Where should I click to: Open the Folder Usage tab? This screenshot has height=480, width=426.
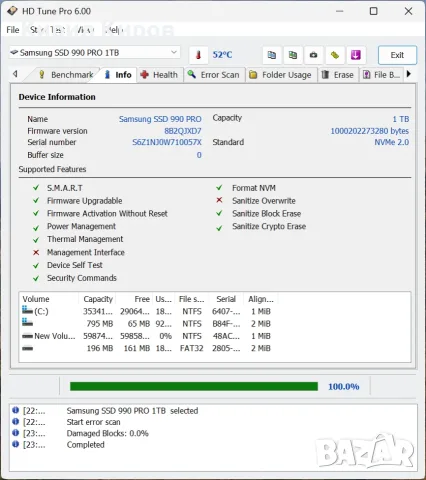click(281, 75)
